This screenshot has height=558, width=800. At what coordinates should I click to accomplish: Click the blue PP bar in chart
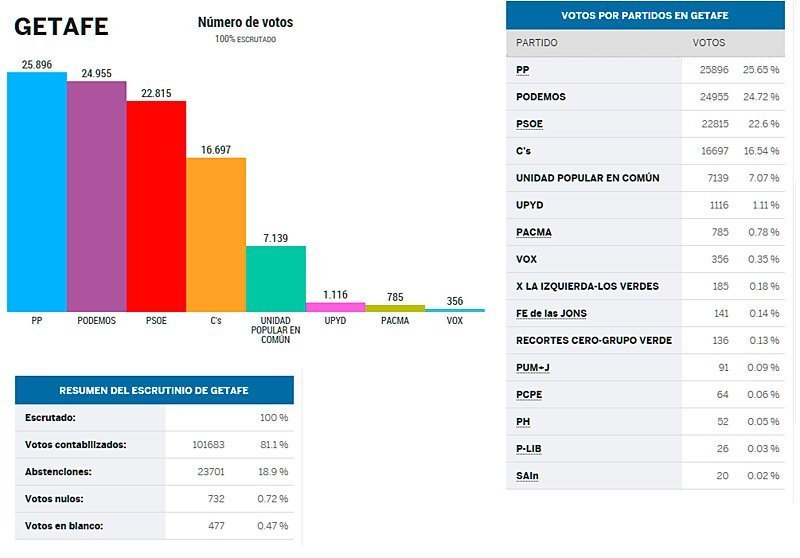pos(37,192)
